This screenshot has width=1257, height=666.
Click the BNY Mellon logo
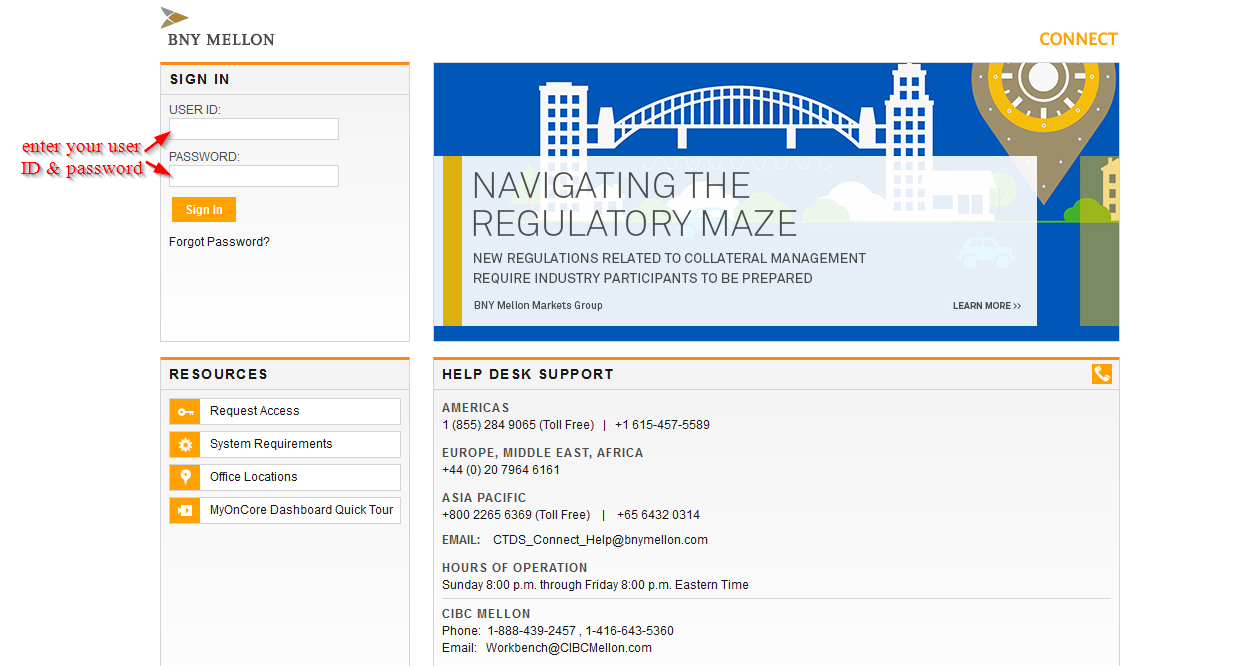(217, 27)
